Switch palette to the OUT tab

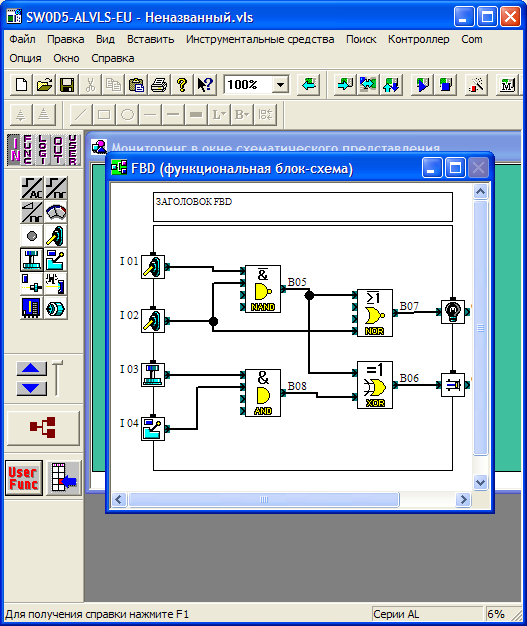(58, 150)
